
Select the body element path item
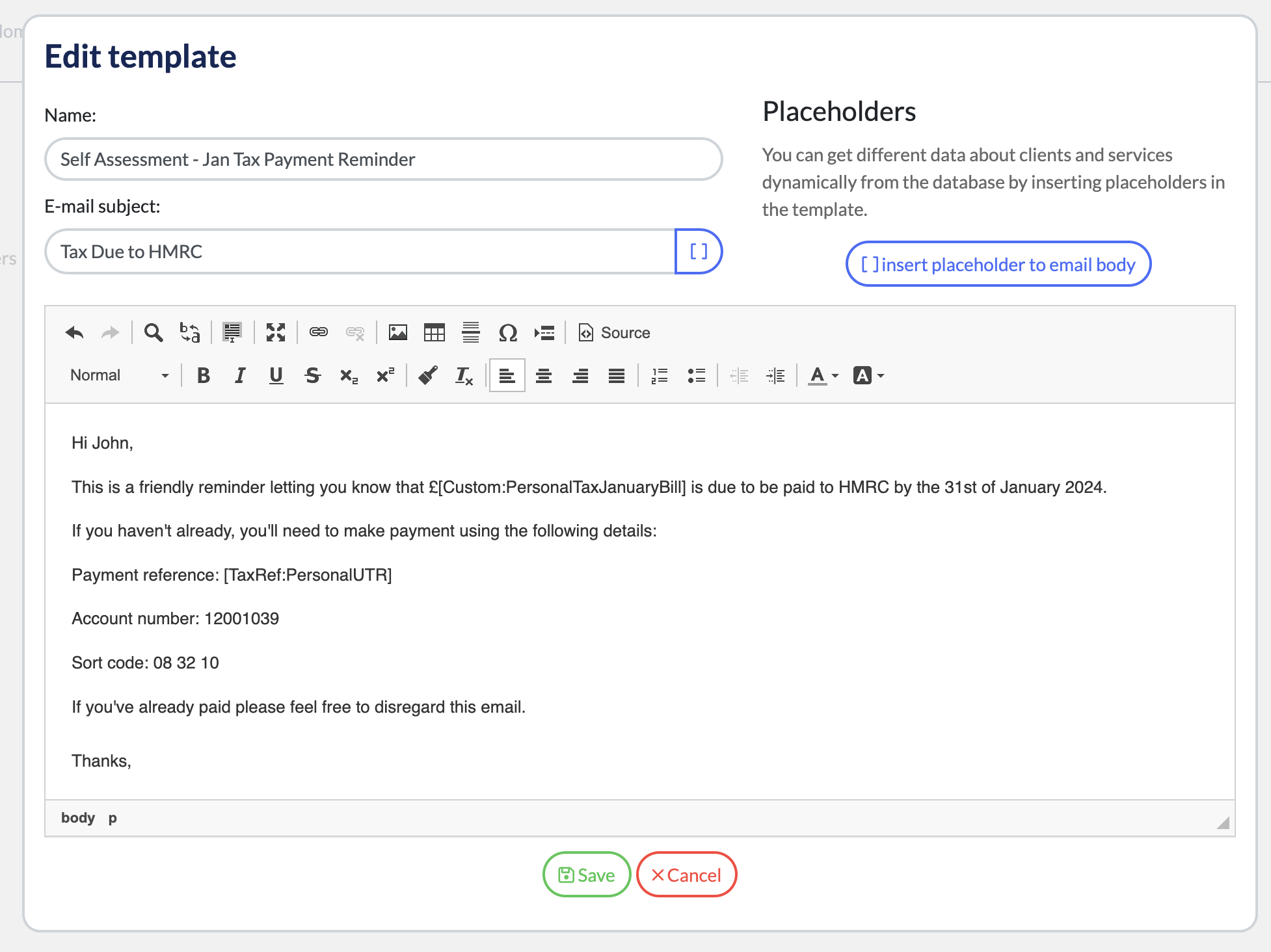[x=78, y=818]
